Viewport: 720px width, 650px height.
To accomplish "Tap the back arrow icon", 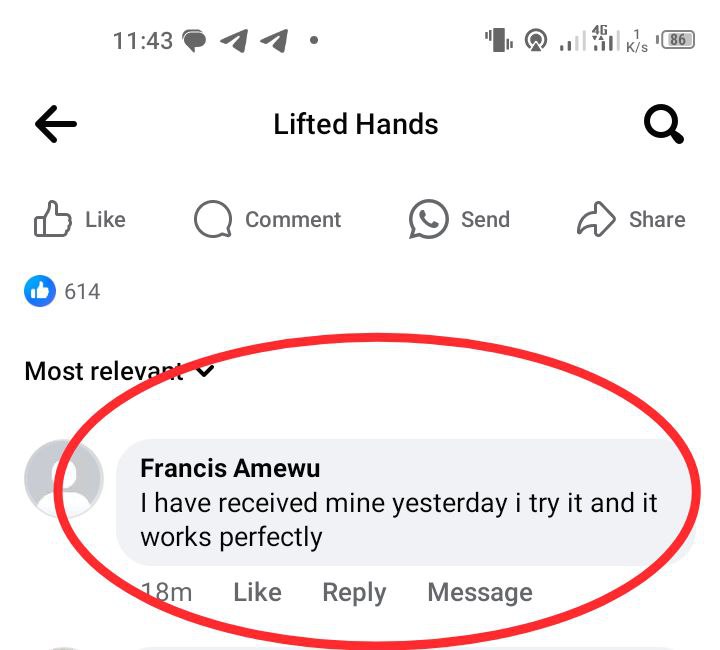I will [56, 124].
